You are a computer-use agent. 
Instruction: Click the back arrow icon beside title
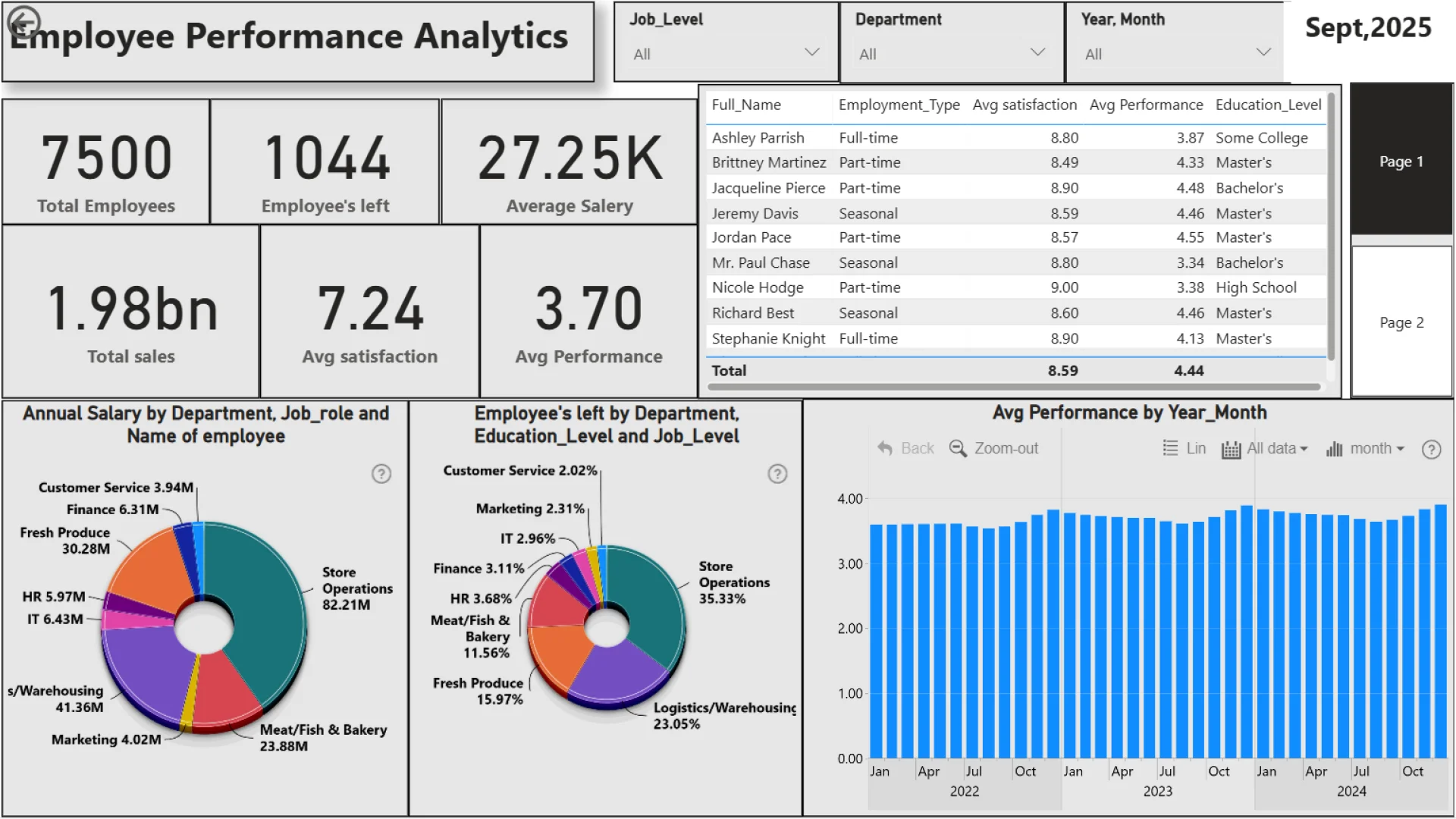pos(24,23)
